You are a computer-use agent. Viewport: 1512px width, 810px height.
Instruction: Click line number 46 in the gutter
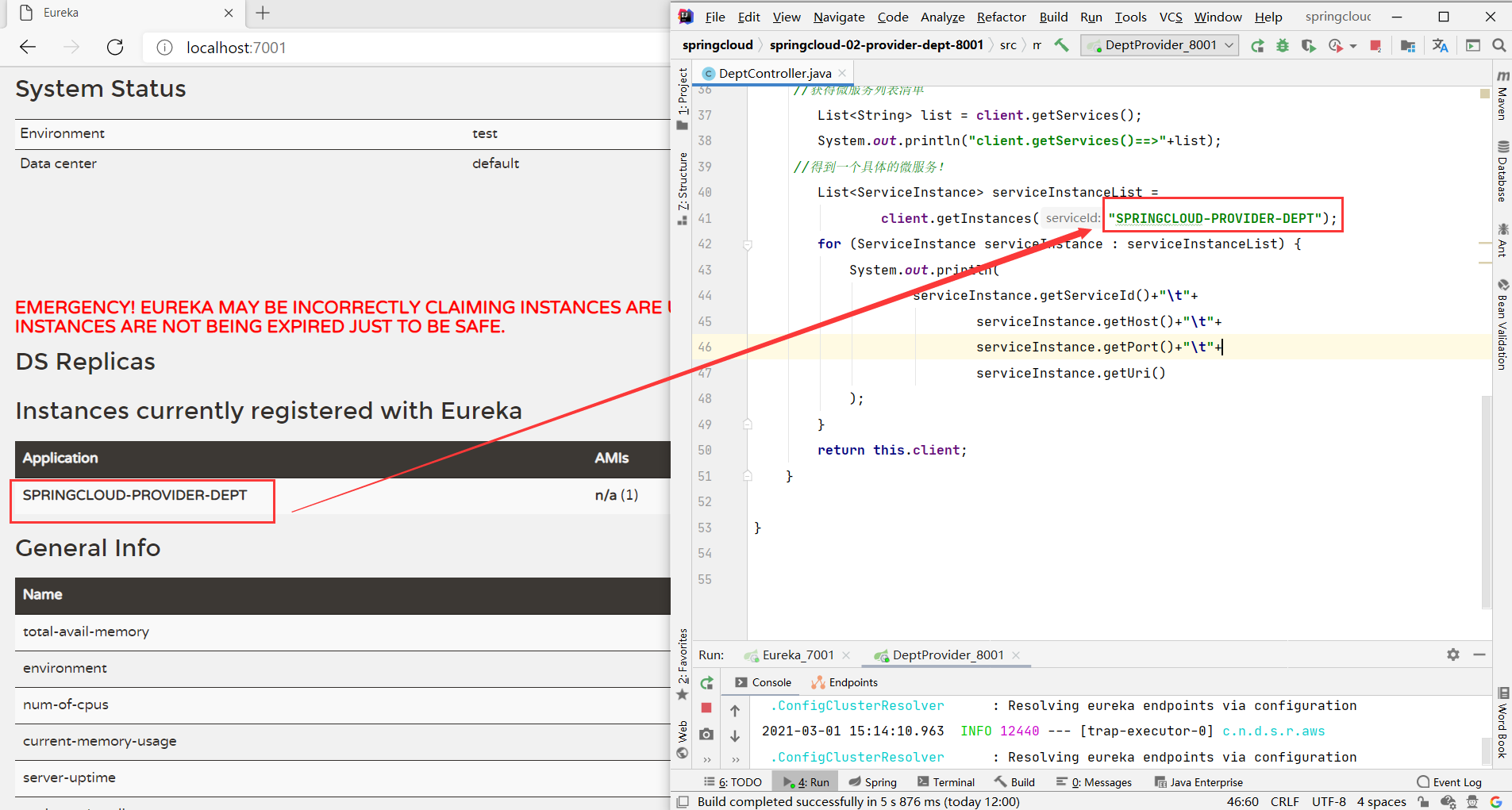[x=705, y=347]
